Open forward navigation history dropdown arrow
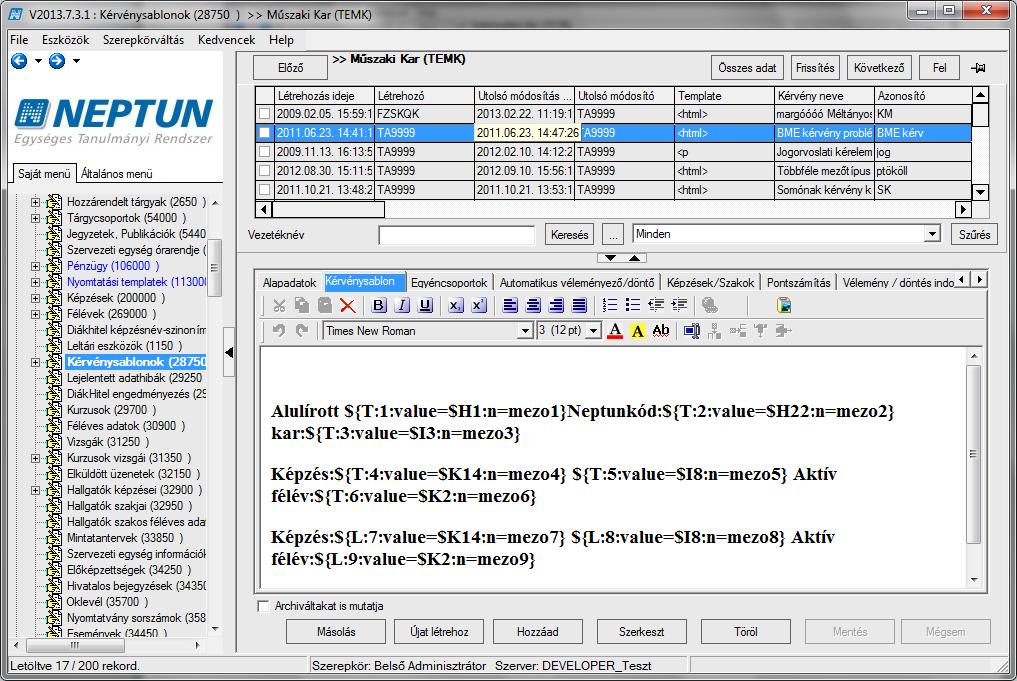1017x681 pixels. (x=77, y=61)
